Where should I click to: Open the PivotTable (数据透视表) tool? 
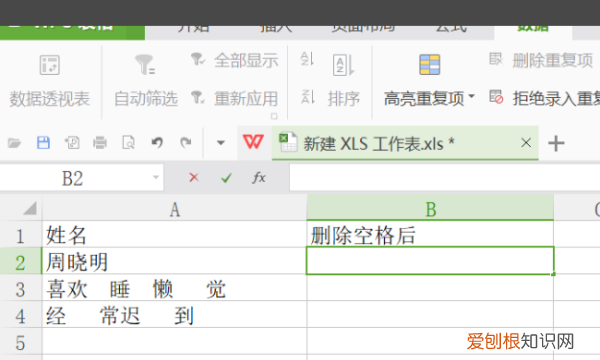tap(49, 81)
